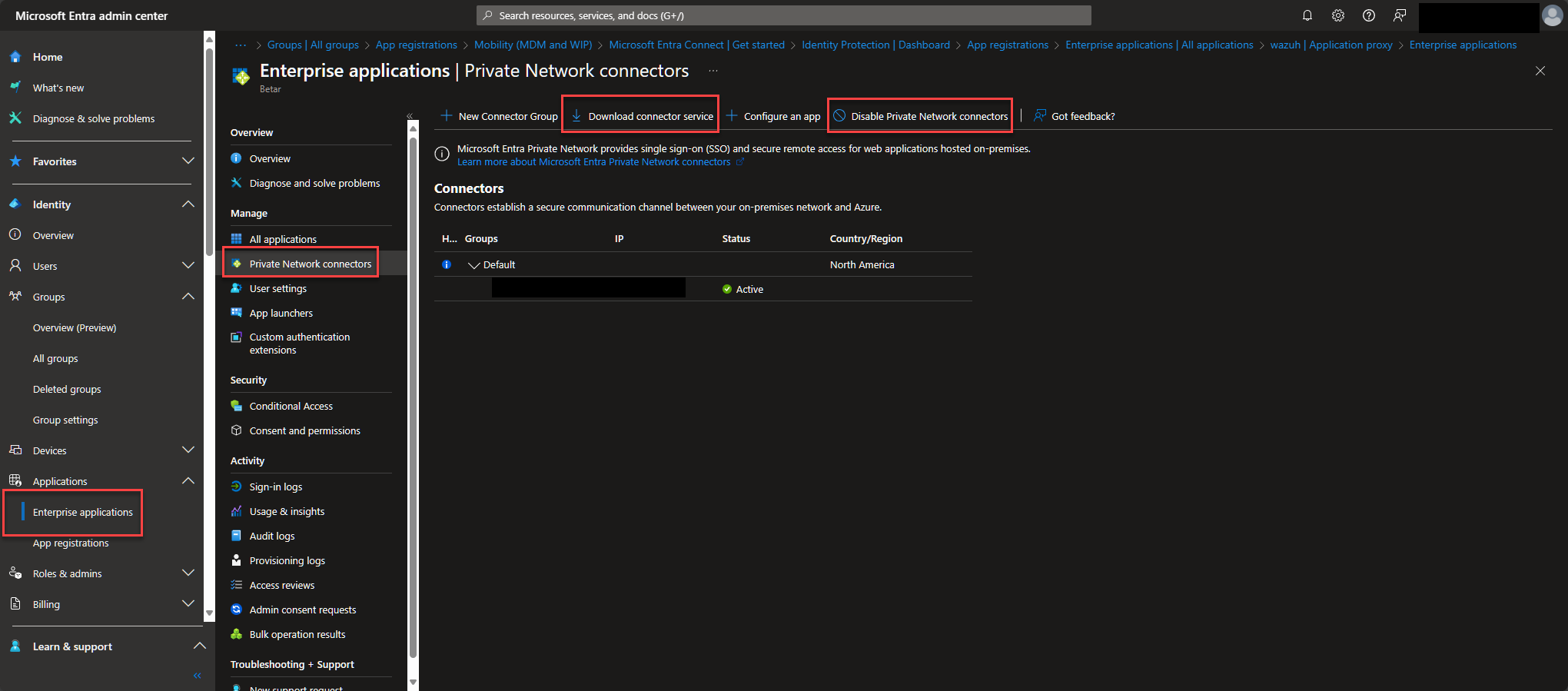
Task: Collapse the Default connector group row
Action: (x=474, y=265)
